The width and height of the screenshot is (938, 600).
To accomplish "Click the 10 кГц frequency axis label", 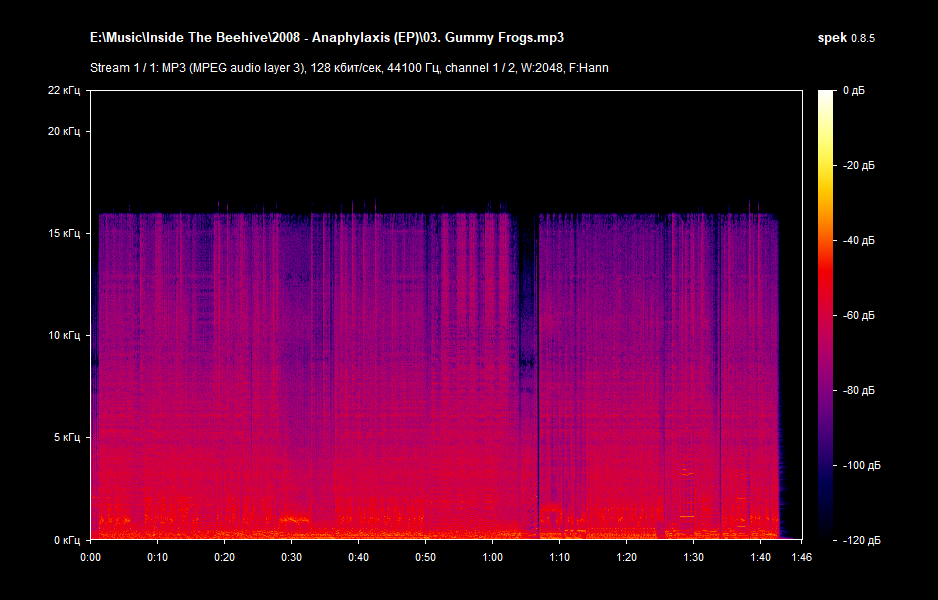I will (x=65, y=335).
